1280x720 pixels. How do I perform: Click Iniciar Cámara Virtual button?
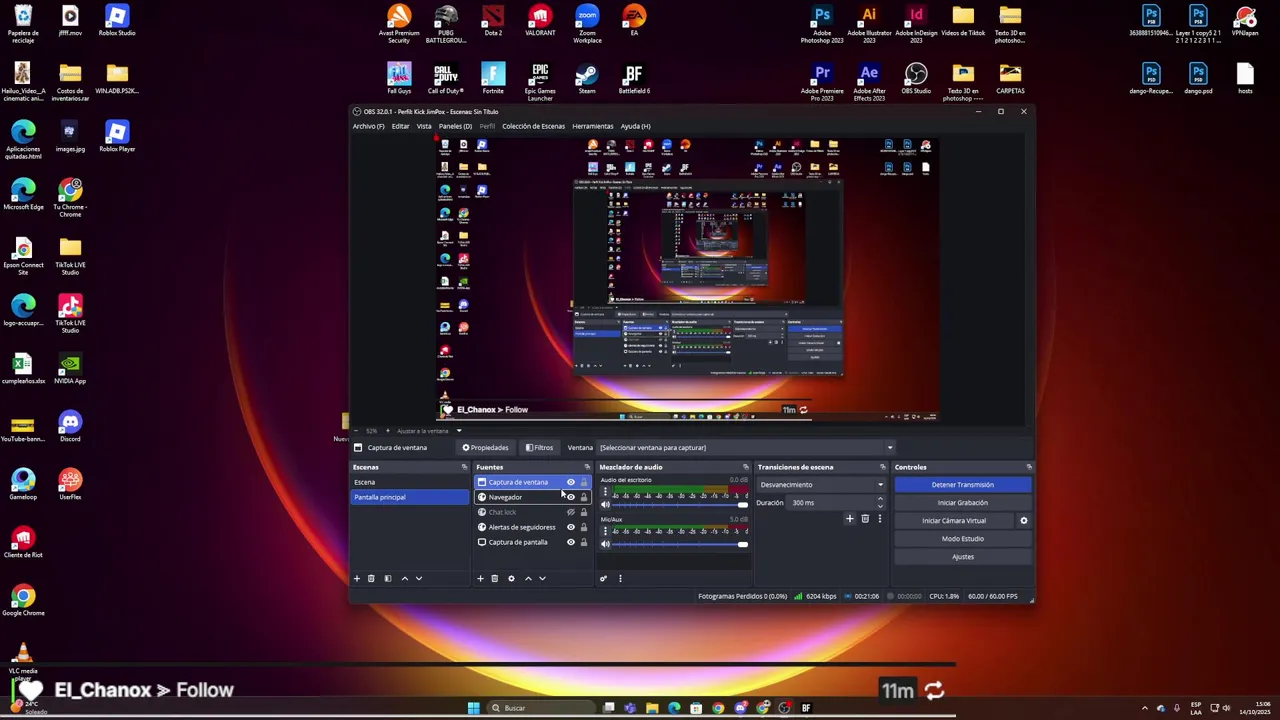tap(954, 521)
